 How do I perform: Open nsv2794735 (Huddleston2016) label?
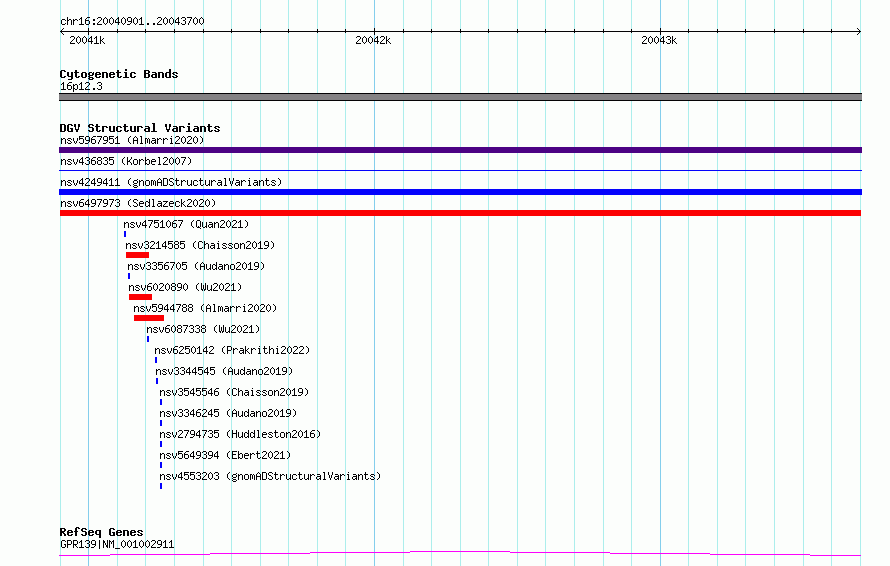[x=240, y=434]
